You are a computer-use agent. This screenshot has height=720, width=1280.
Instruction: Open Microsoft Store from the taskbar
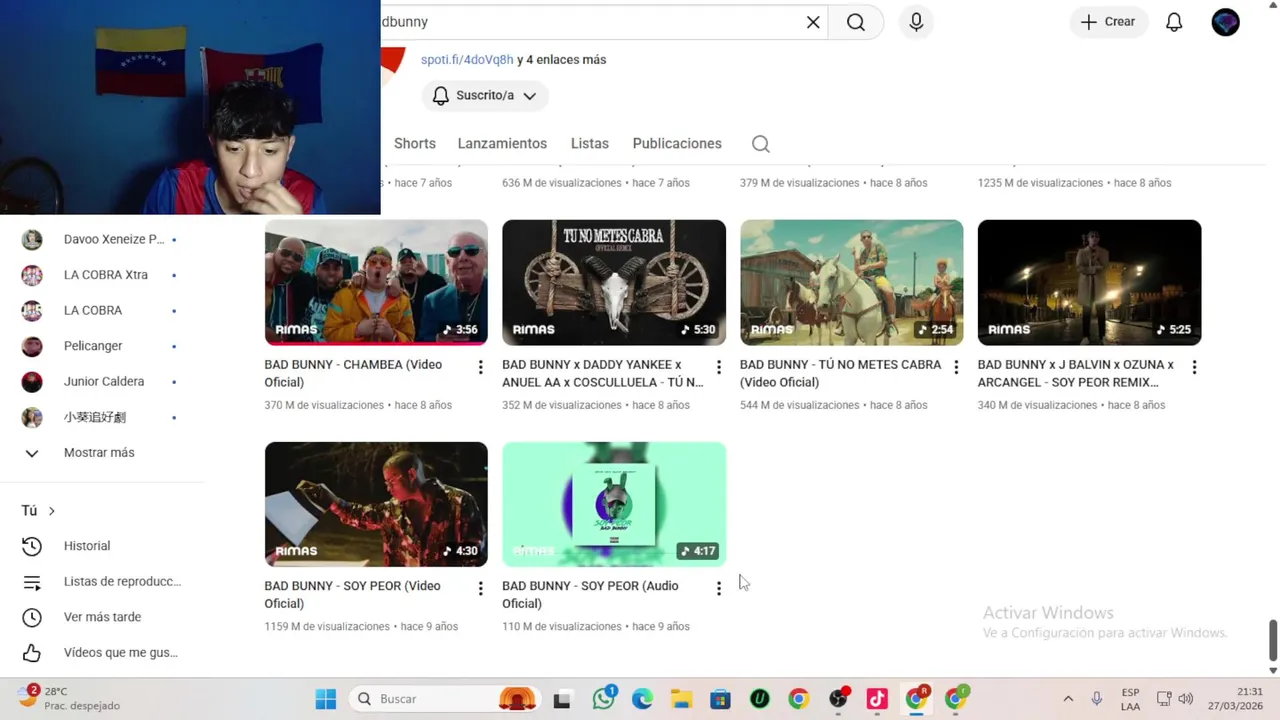pyautogui.click(x=720, y=699)
